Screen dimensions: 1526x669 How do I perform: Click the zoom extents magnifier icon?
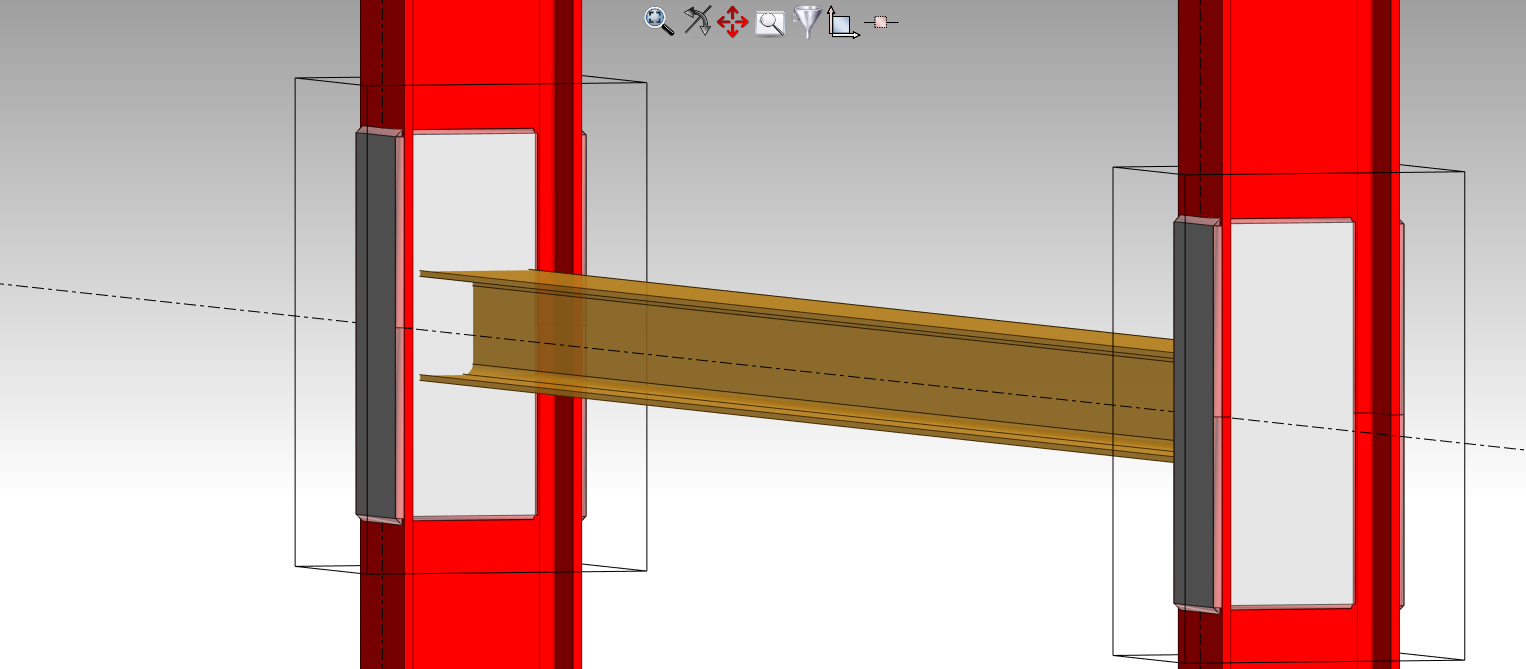(658, 21)
